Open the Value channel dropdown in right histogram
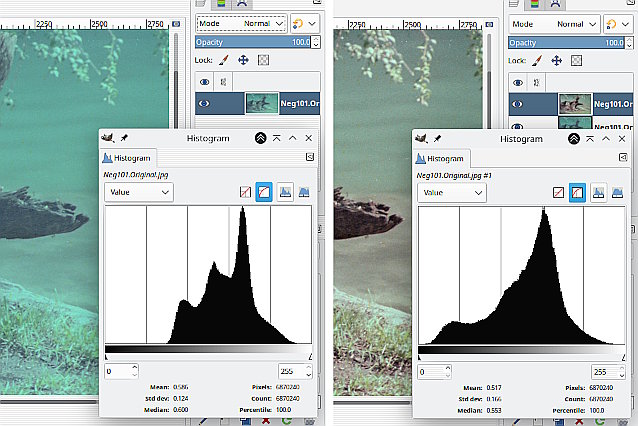This screenshot has height=426, width=638. pyautogui.click(x=452, y=192)
